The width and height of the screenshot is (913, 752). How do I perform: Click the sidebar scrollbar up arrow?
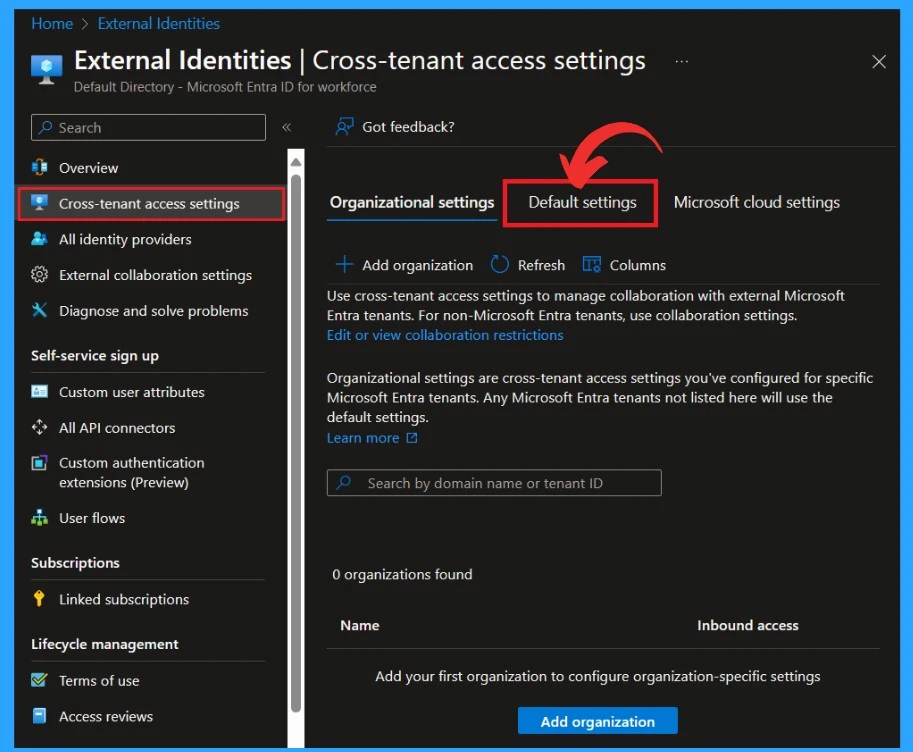click(296, 161)
